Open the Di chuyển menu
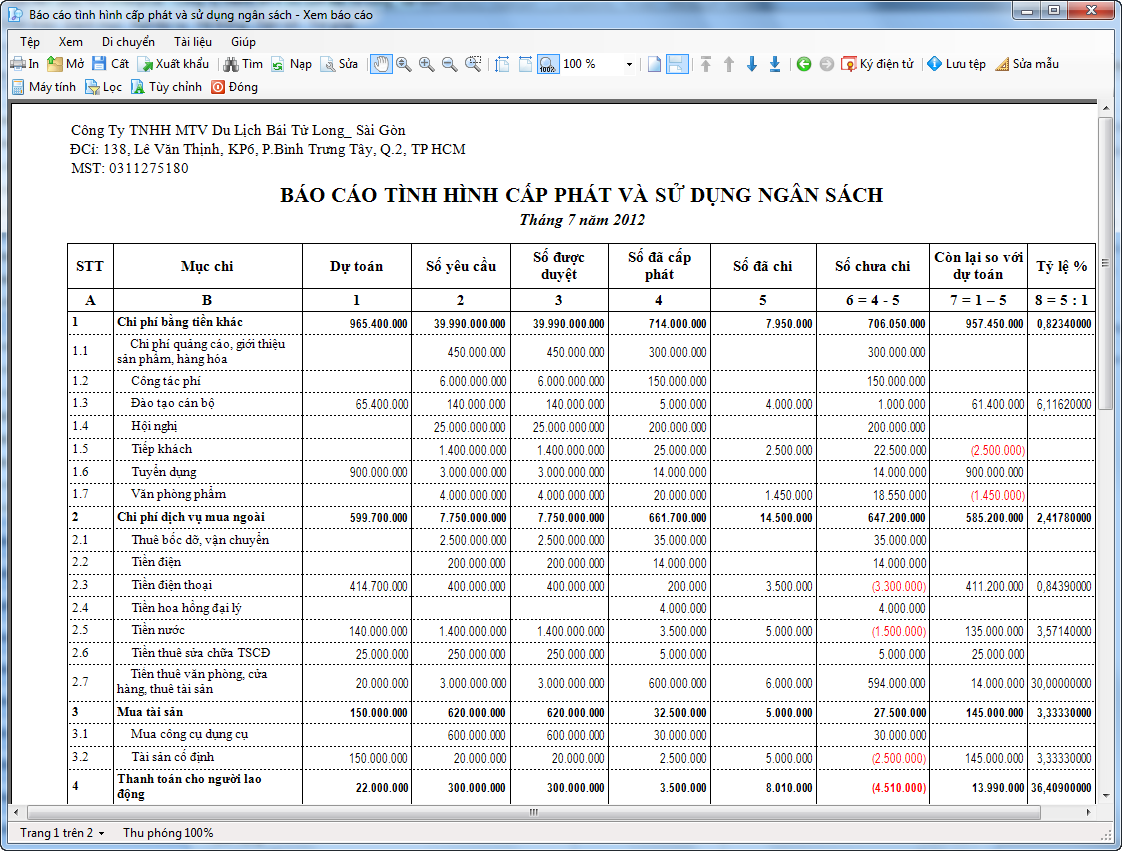 coord(128,42)
